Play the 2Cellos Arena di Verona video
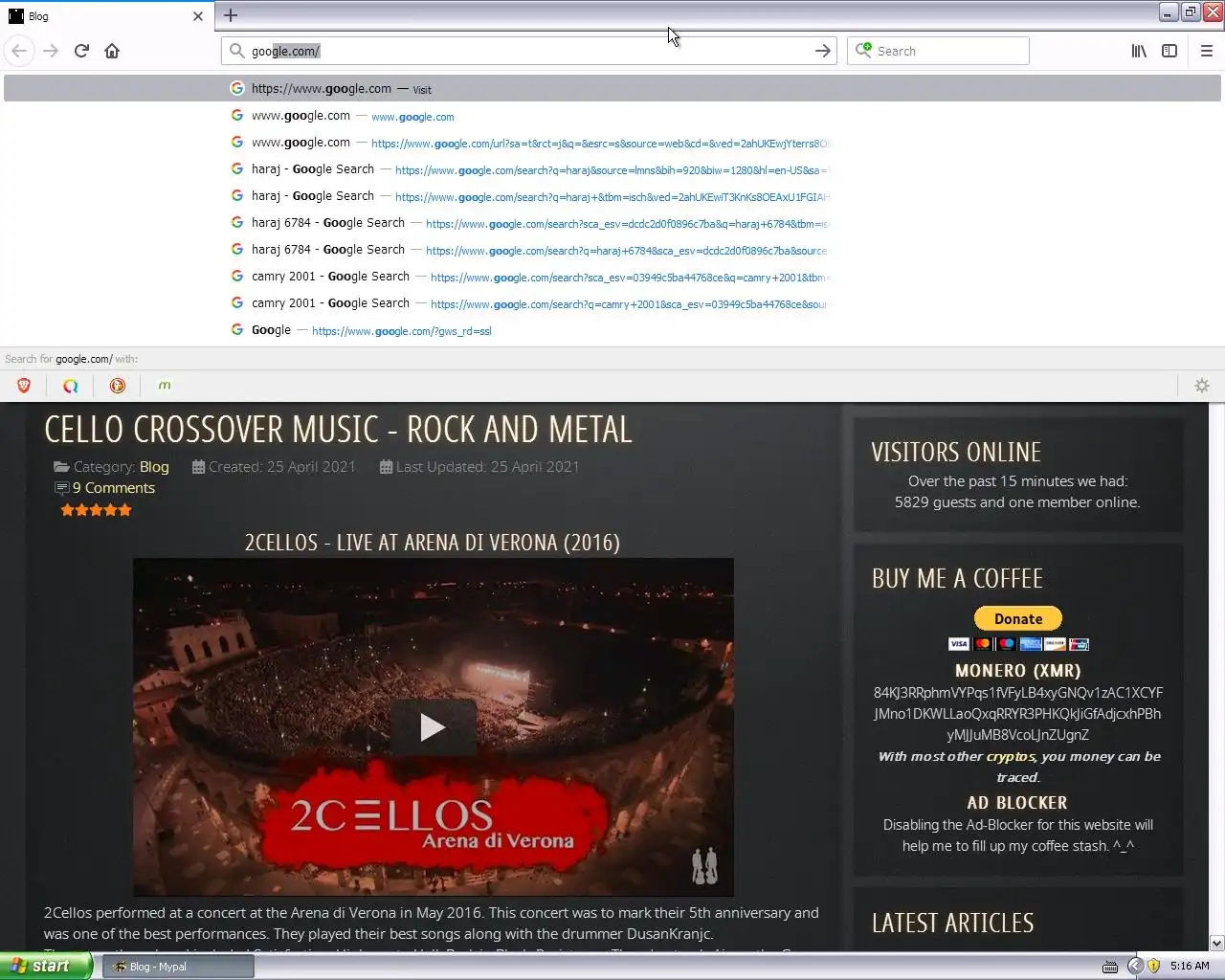Viewport: 1225px width, 980px height. [433, 727]
